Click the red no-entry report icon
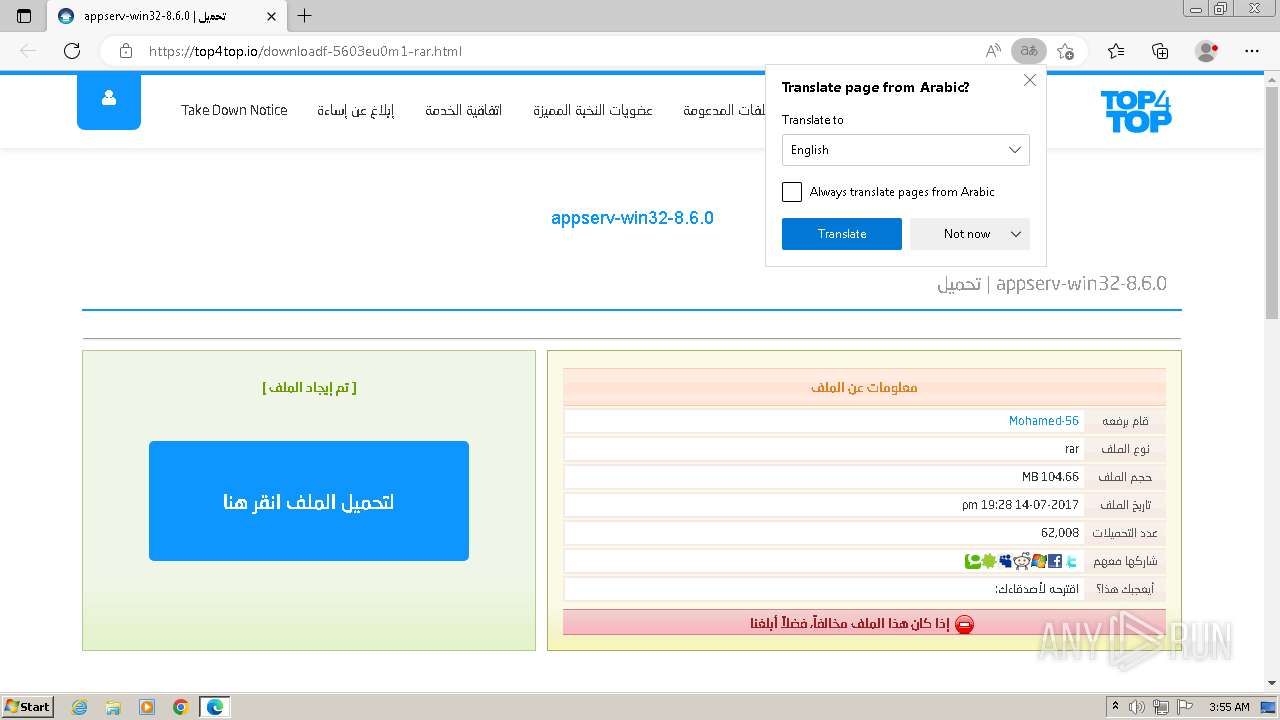The width and height of the screenshot is (1280, 720). (x=964, y=624)
